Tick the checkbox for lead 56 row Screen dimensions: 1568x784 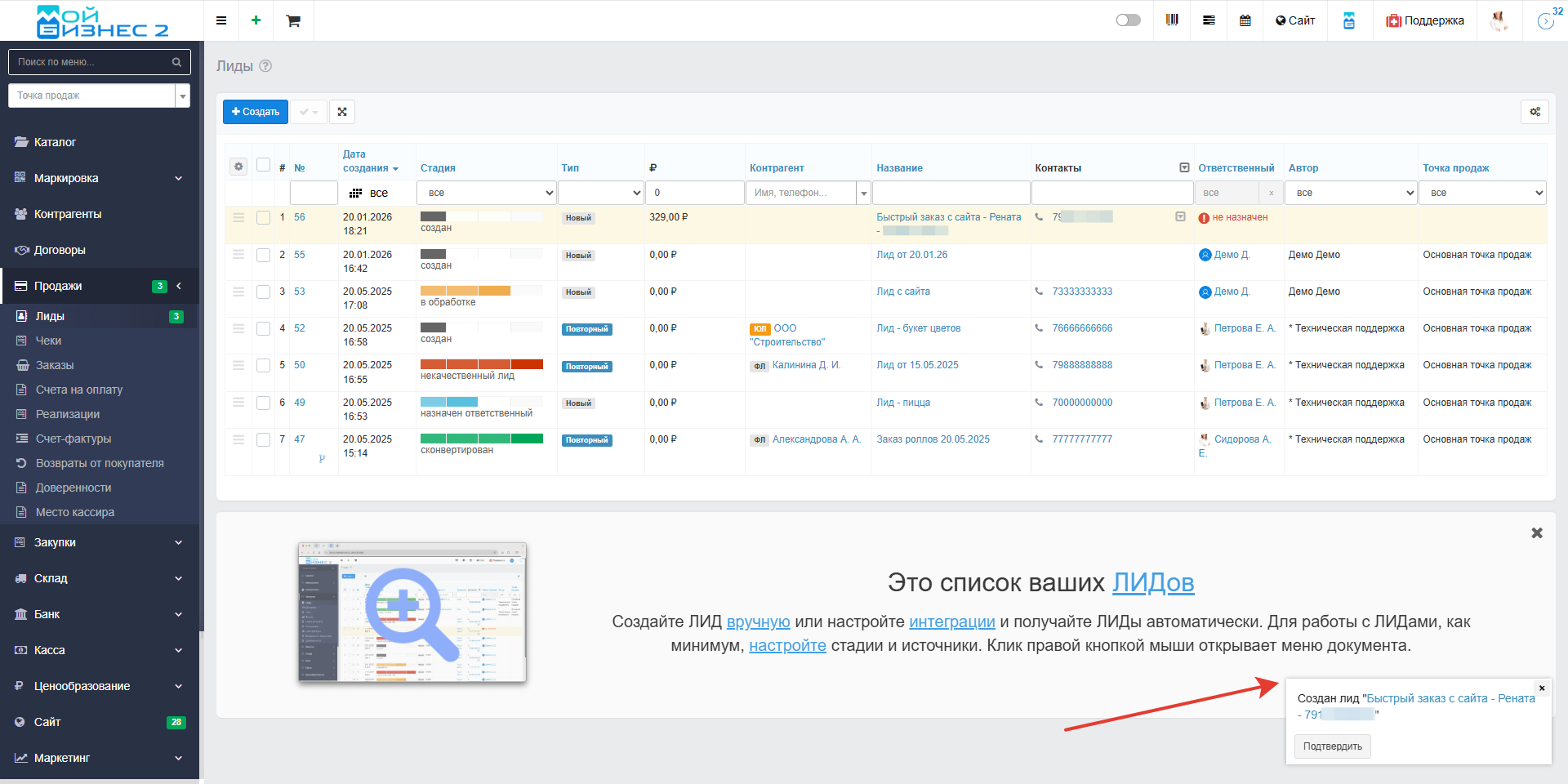pos(263,218)
